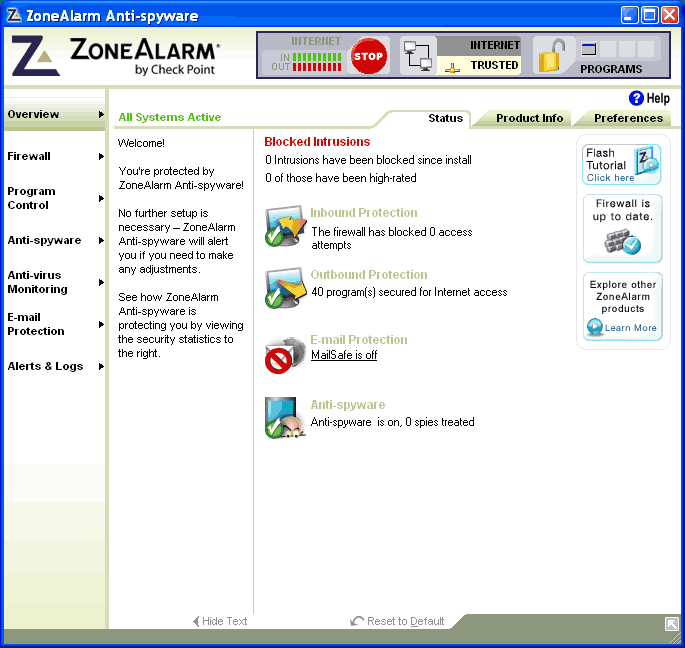Click 'Anti-spyware is on, 0 spies treated'

click(392, 422)
